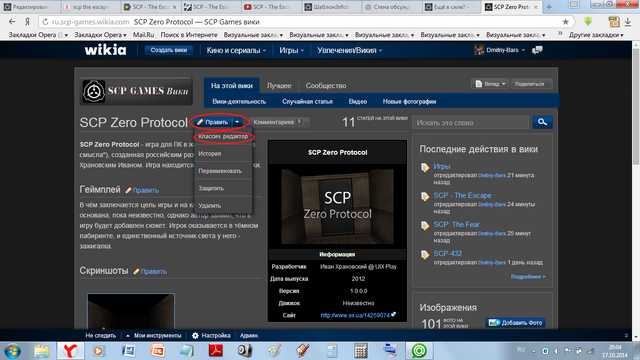Open the green download arrow extension
Viewport: 640px width, 360px height.
588,22
